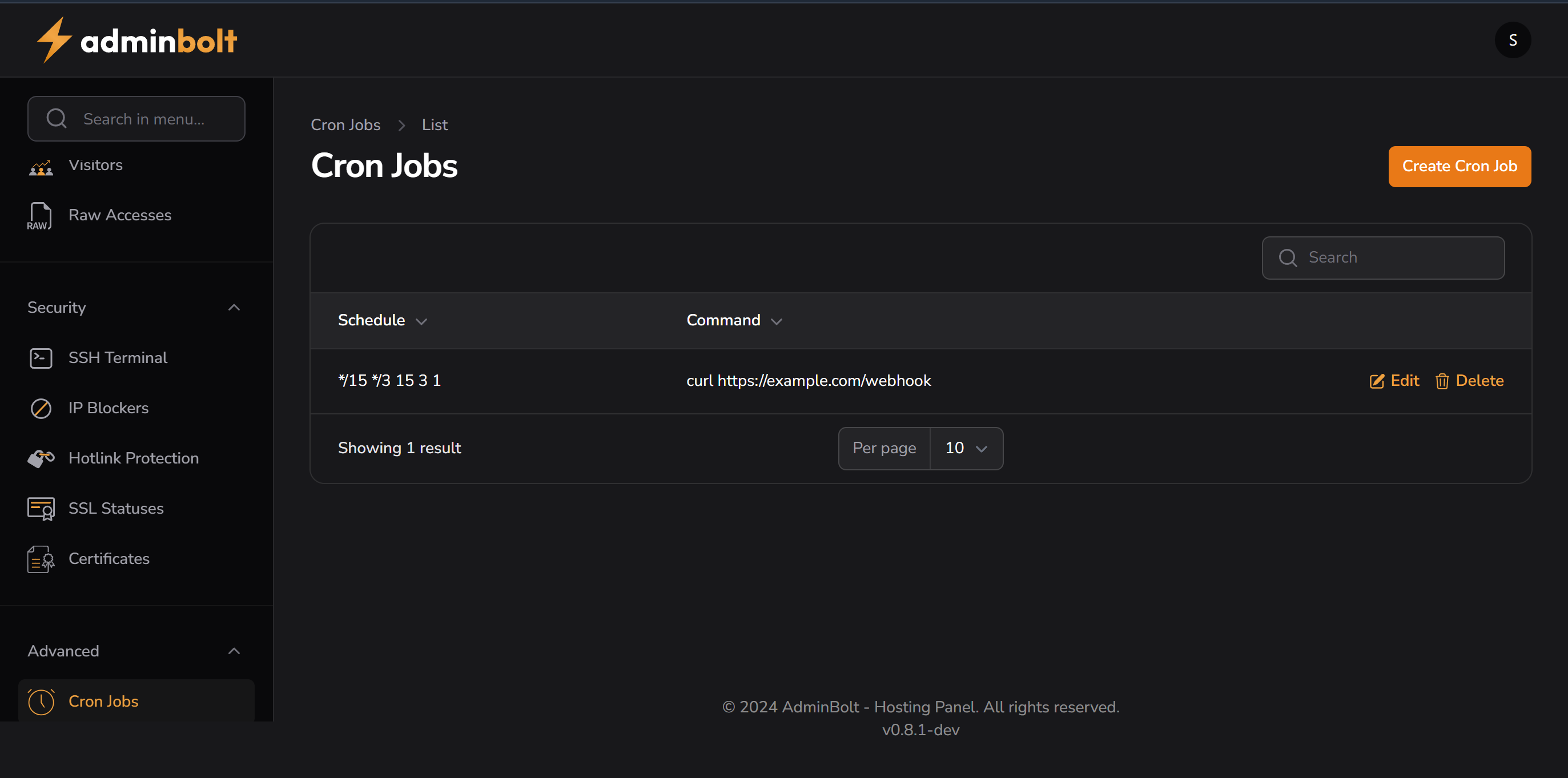Open the user profile S avatar
Image resolution: width=1568 pixels, height=778 pixels.
(1513, 39)
